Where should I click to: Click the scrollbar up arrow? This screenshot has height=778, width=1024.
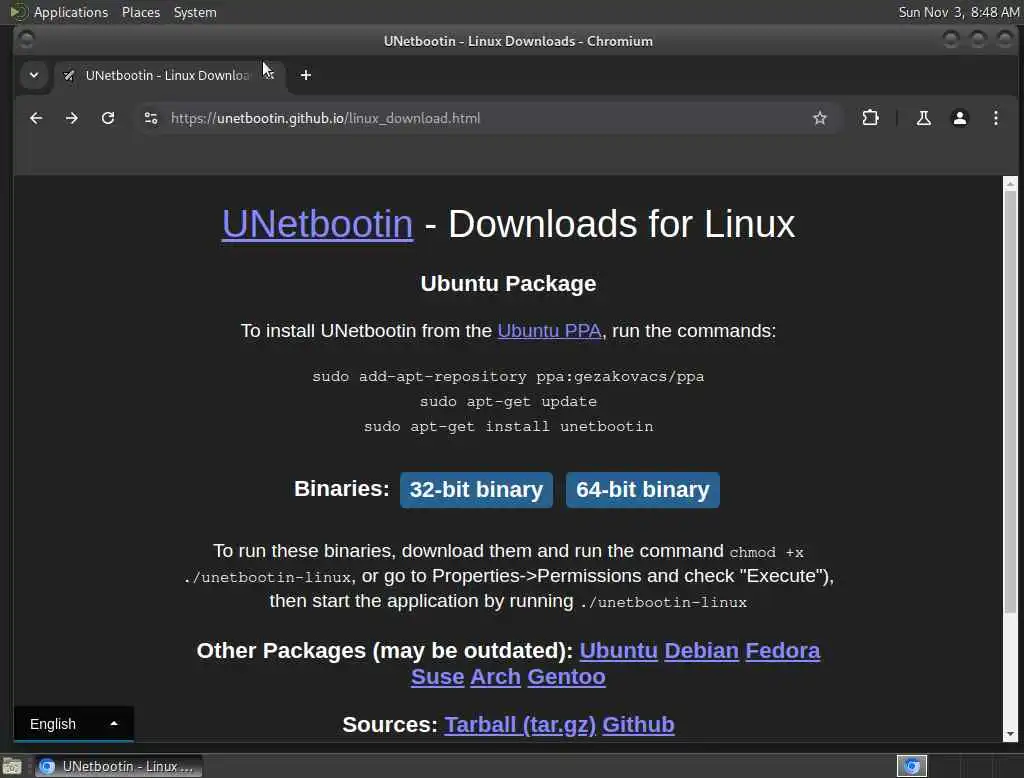point(1010,184)
